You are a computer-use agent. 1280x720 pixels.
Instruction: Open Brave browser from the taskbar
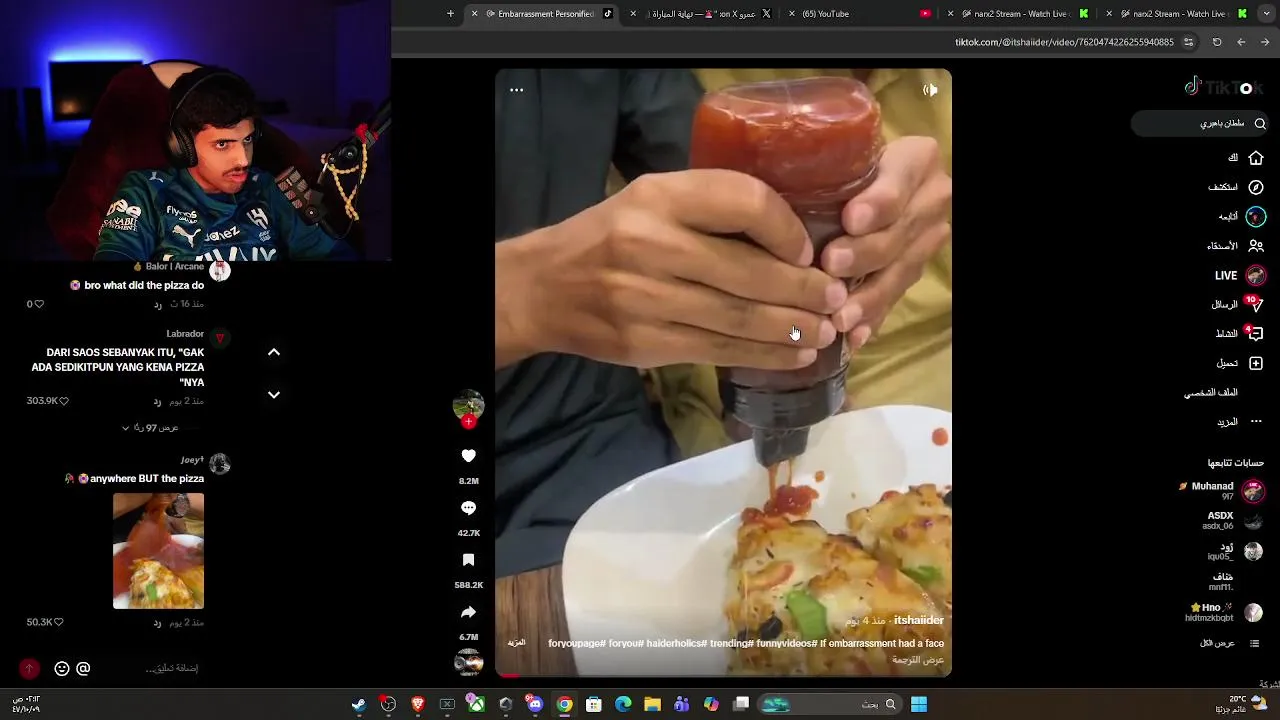click(418, 705)
